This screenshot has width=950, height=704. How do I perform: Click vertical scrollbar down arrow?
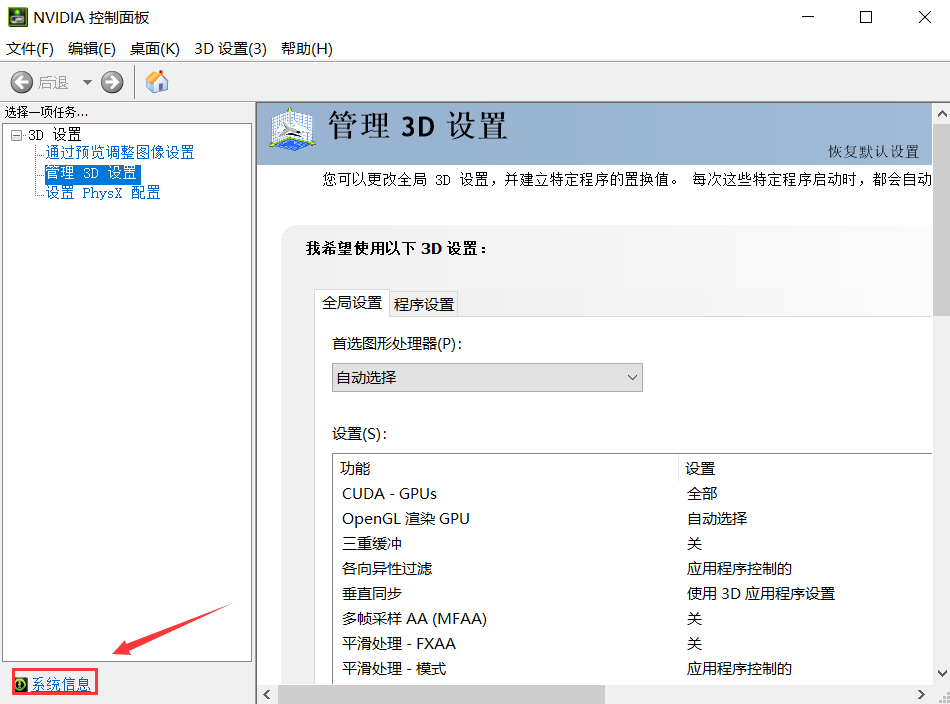pos(942,673)
